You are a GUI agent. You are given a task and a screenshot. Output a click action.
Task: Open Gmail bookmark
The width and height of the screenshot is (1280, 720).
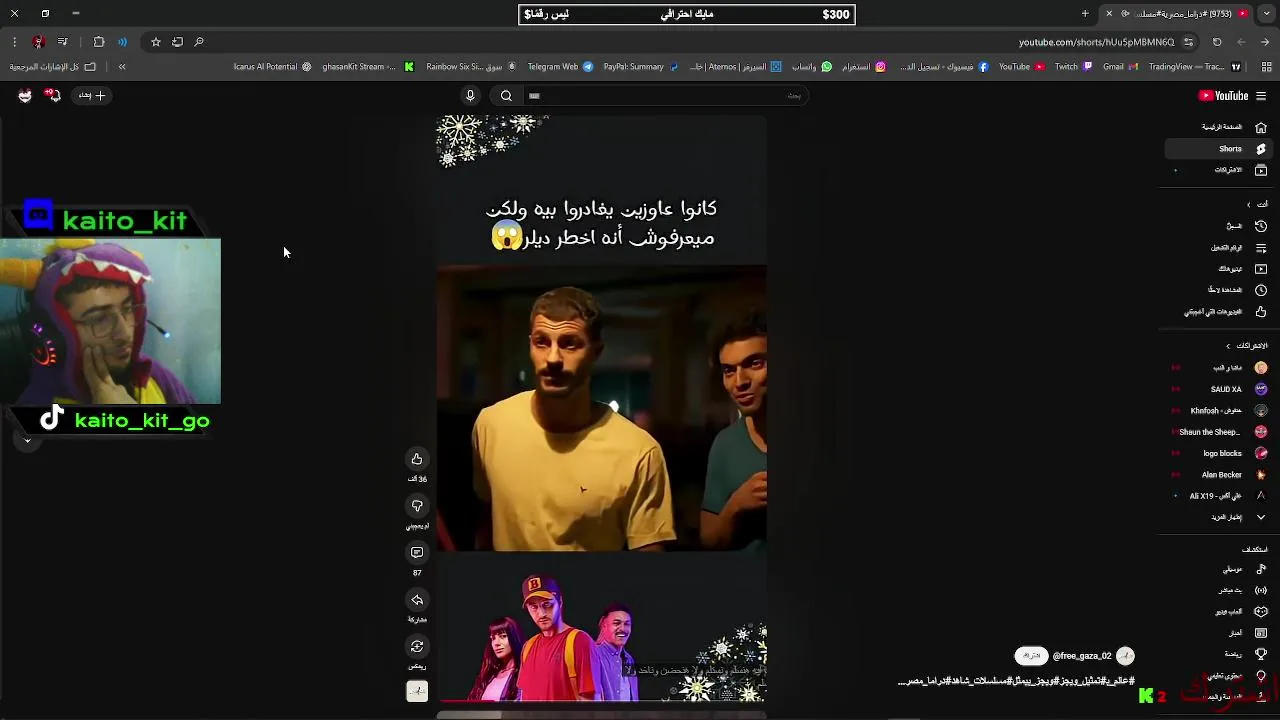(x=1120, y=67)
